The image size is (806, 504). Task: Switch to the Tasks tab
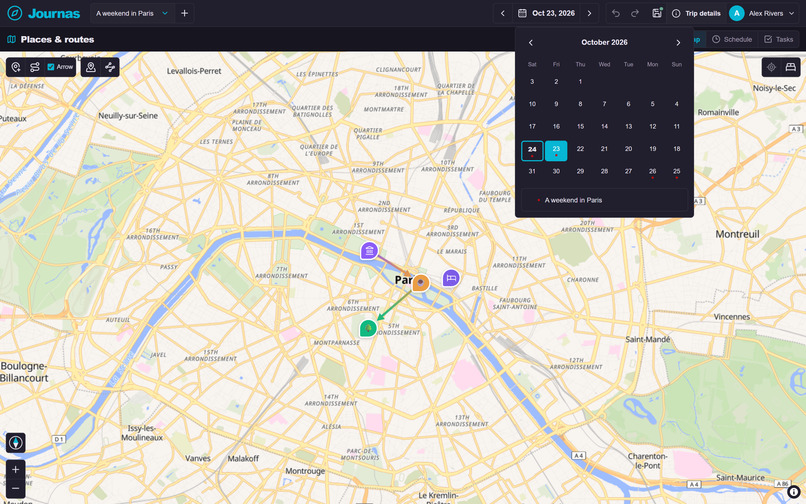pyautogui.click(x=779, y=40)
